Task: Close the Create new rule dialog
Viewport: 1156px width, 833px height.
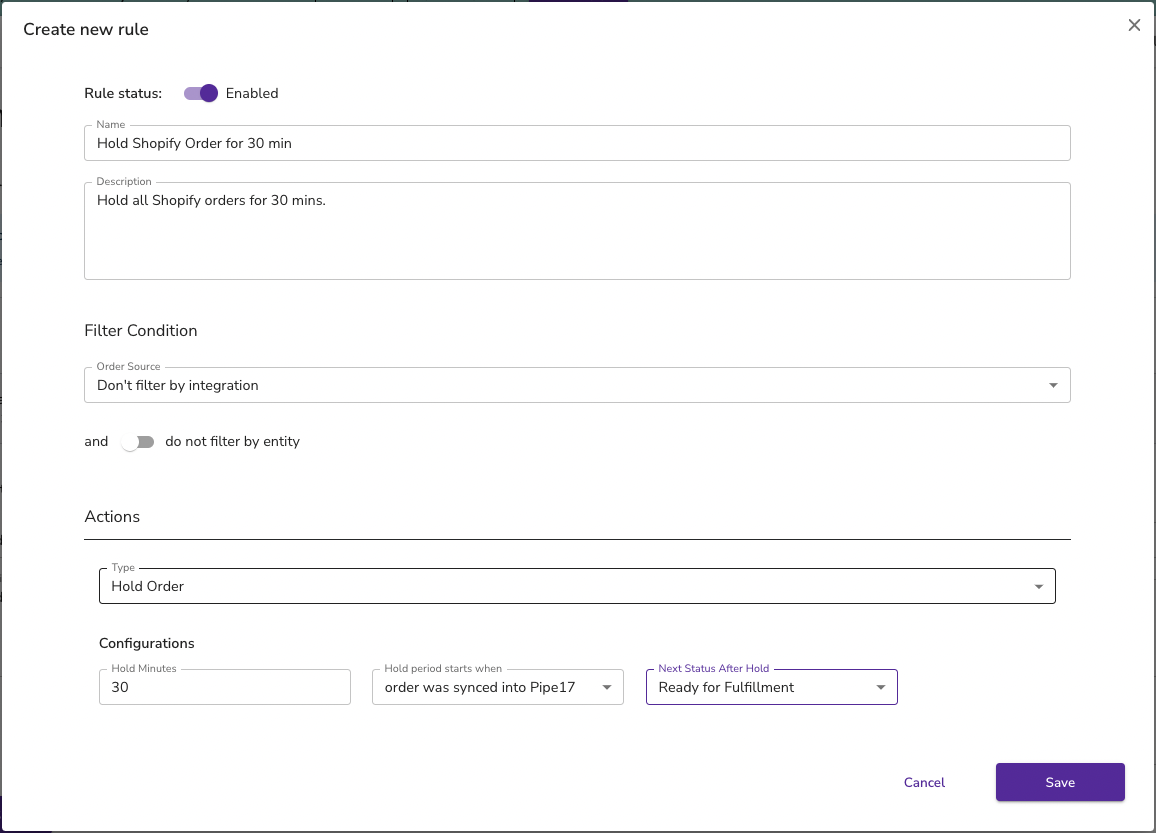Action: tap(1134, 25)
